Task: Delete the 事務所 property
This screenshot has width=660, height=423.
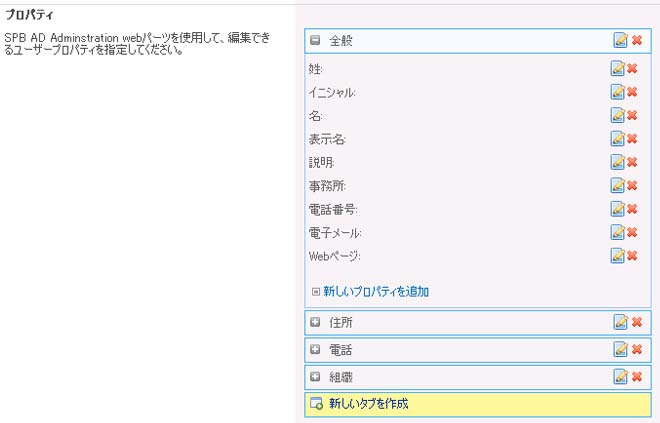Action: tap(632, 185)
